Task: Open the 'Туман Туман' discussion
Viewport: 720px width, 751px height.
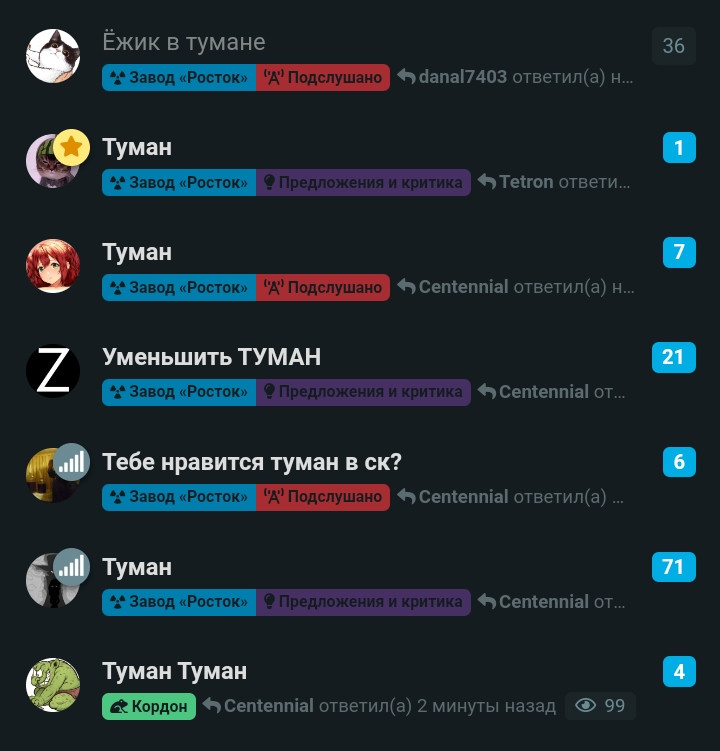Action: pyautogui.click(x=174, y=671)
